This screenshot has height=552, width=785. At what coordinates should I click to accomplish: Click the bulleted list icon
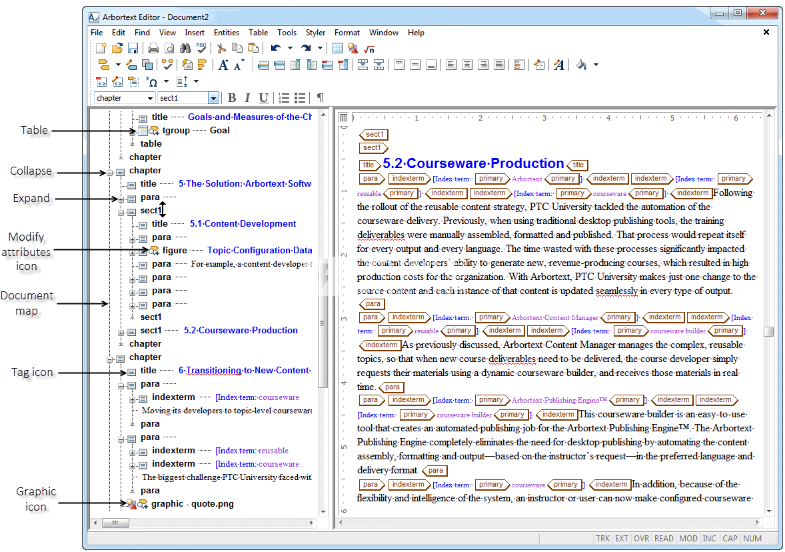tap(300, 98)
